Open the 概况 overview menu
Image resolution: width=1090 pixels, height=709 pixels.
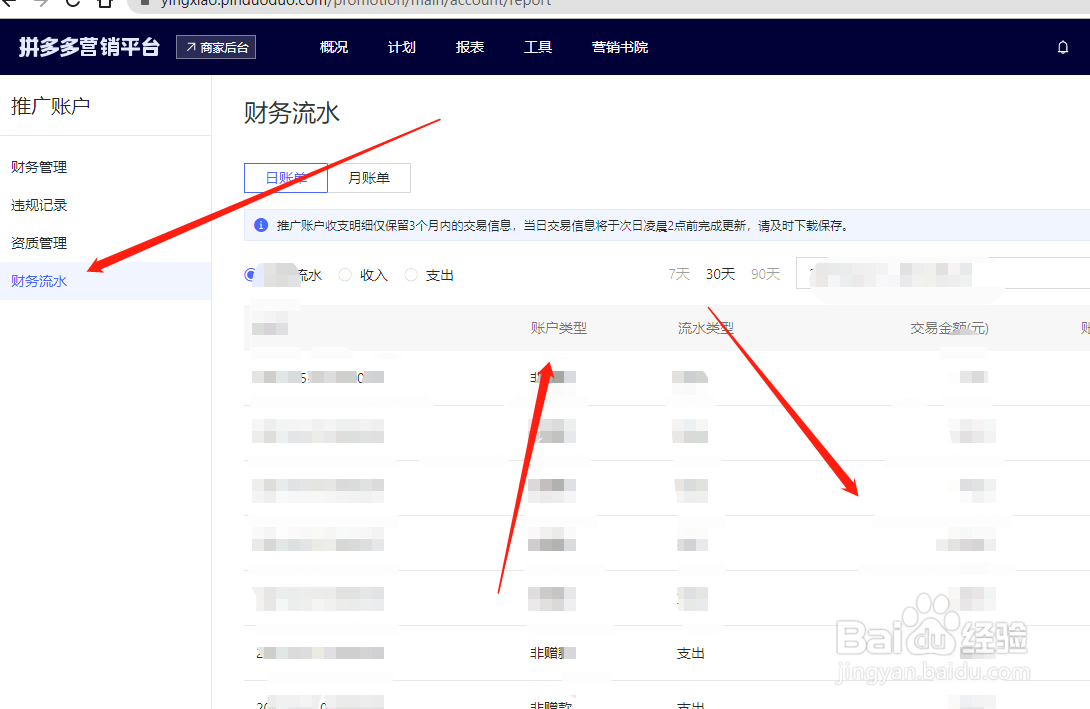(x=334, y=47)
